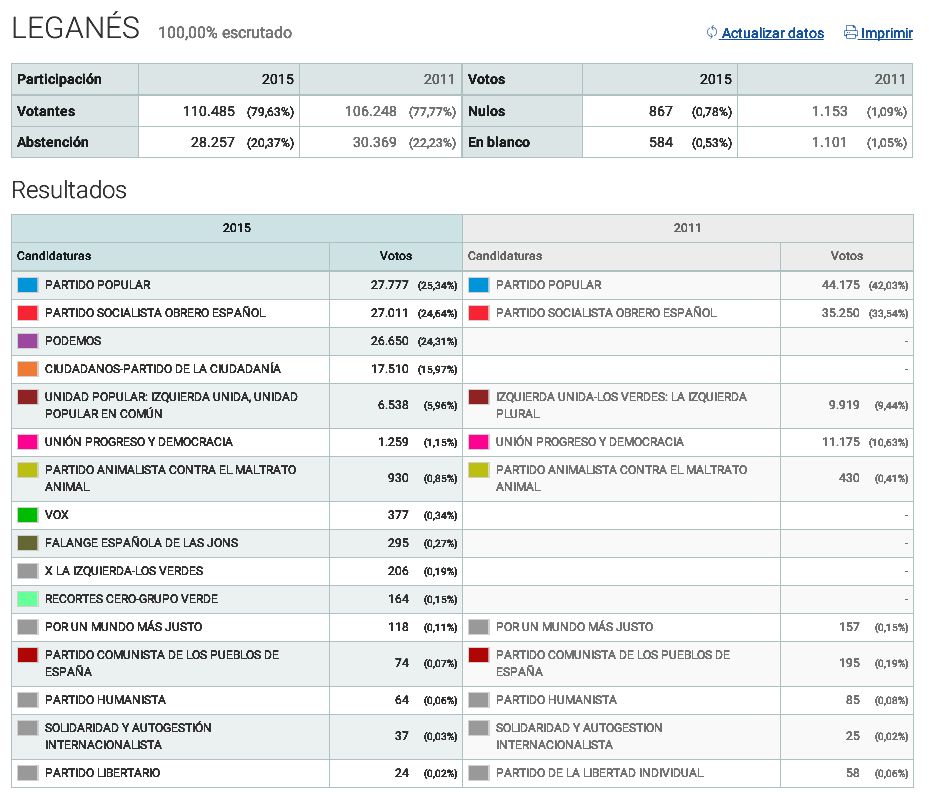Viewport: 929px width, 803px height.
Task: Click PODEMOS party name
Action: click(73, 341)
